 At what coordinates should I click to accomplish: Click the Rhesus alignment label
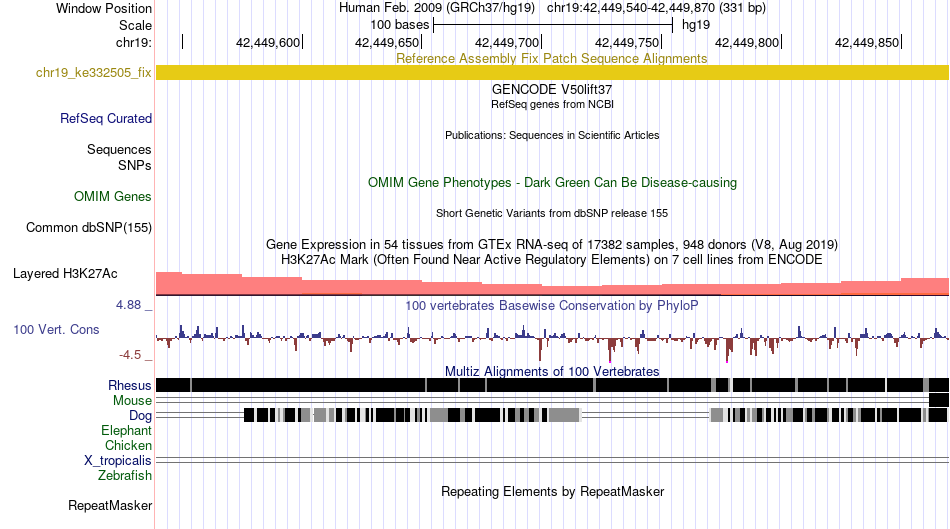coord(129,385)
